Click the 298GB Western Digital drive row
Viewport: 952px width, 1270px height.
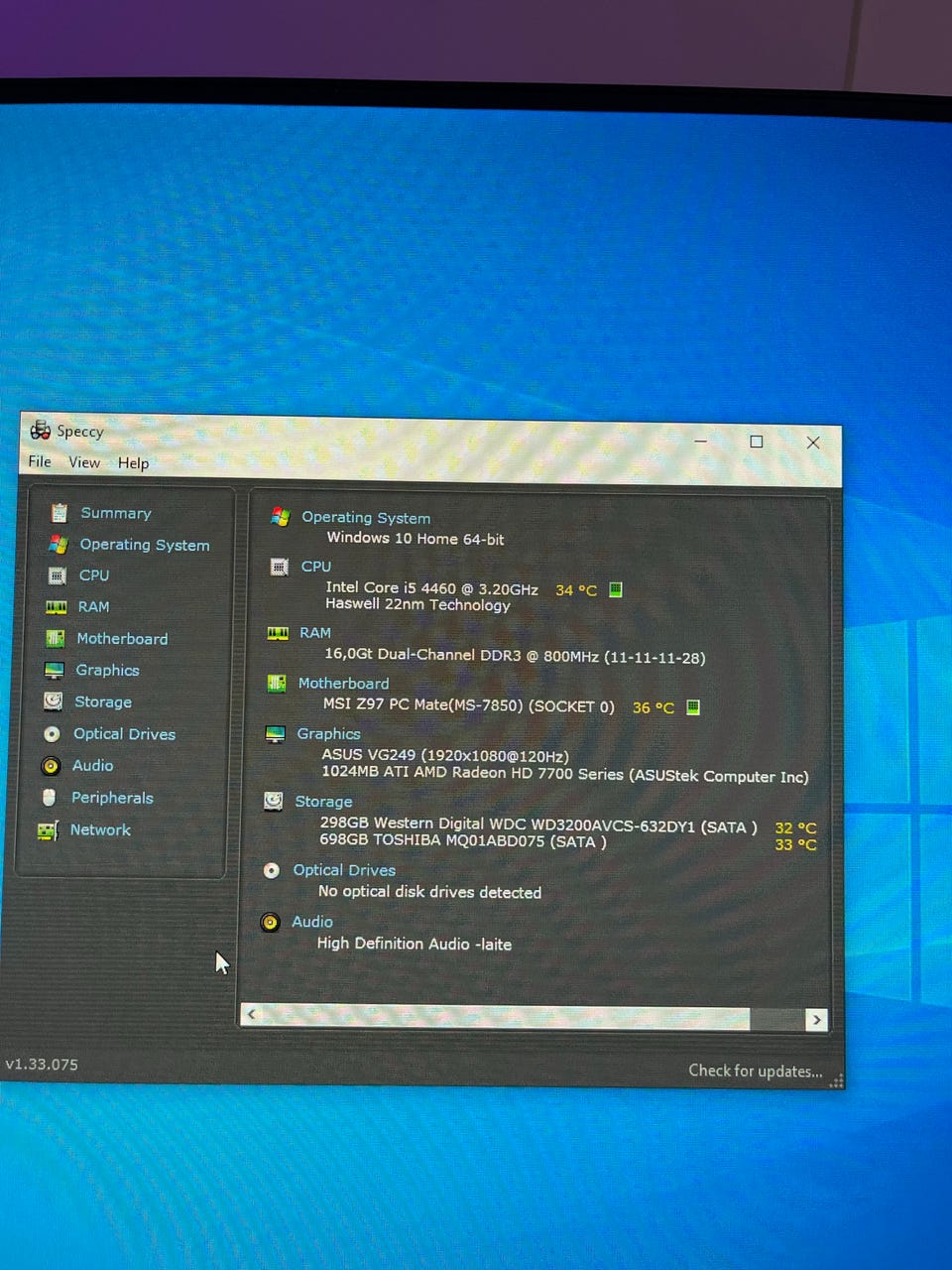538,825
